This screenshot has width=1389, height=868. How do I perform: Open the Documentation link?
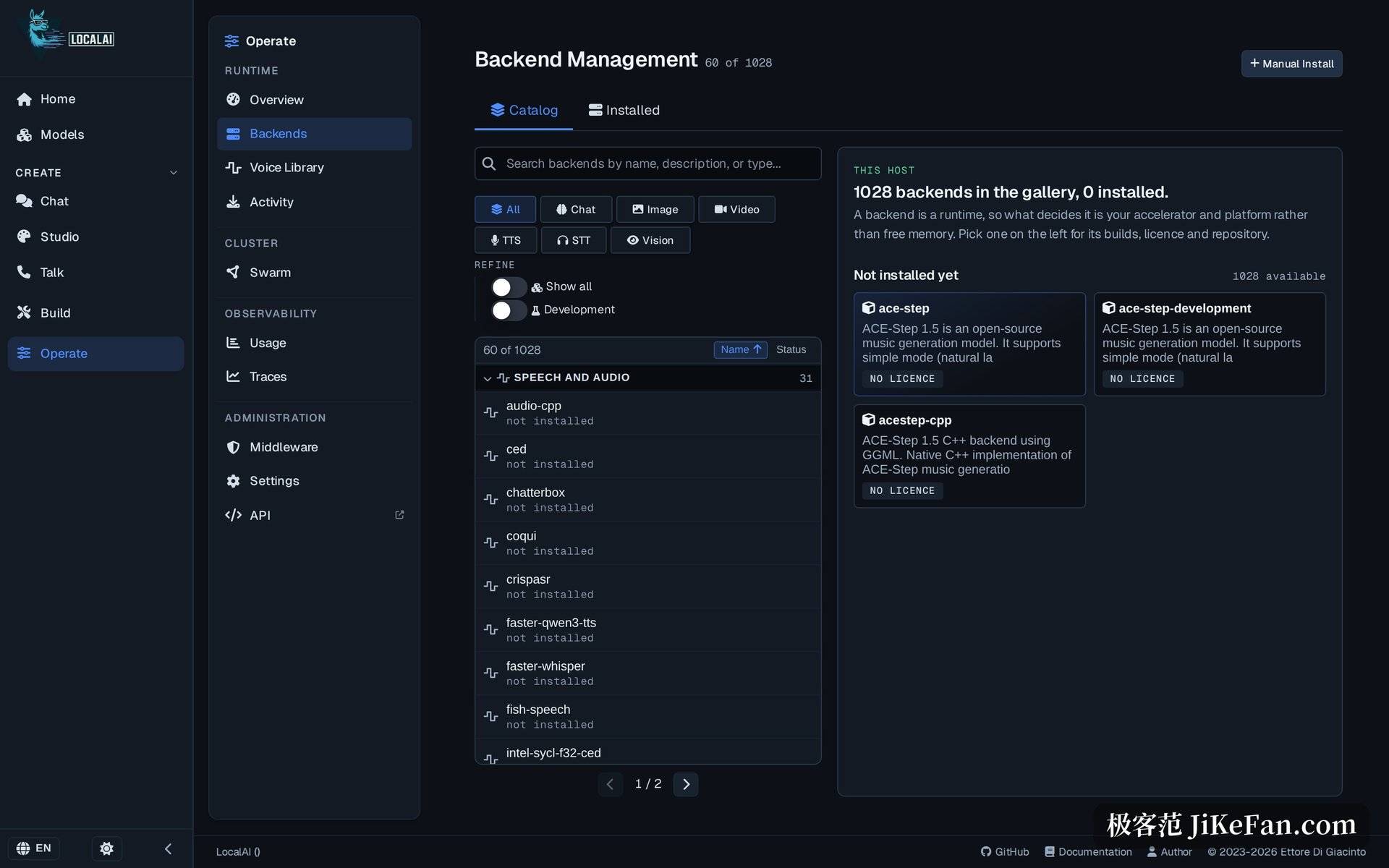click(1088, 852)
